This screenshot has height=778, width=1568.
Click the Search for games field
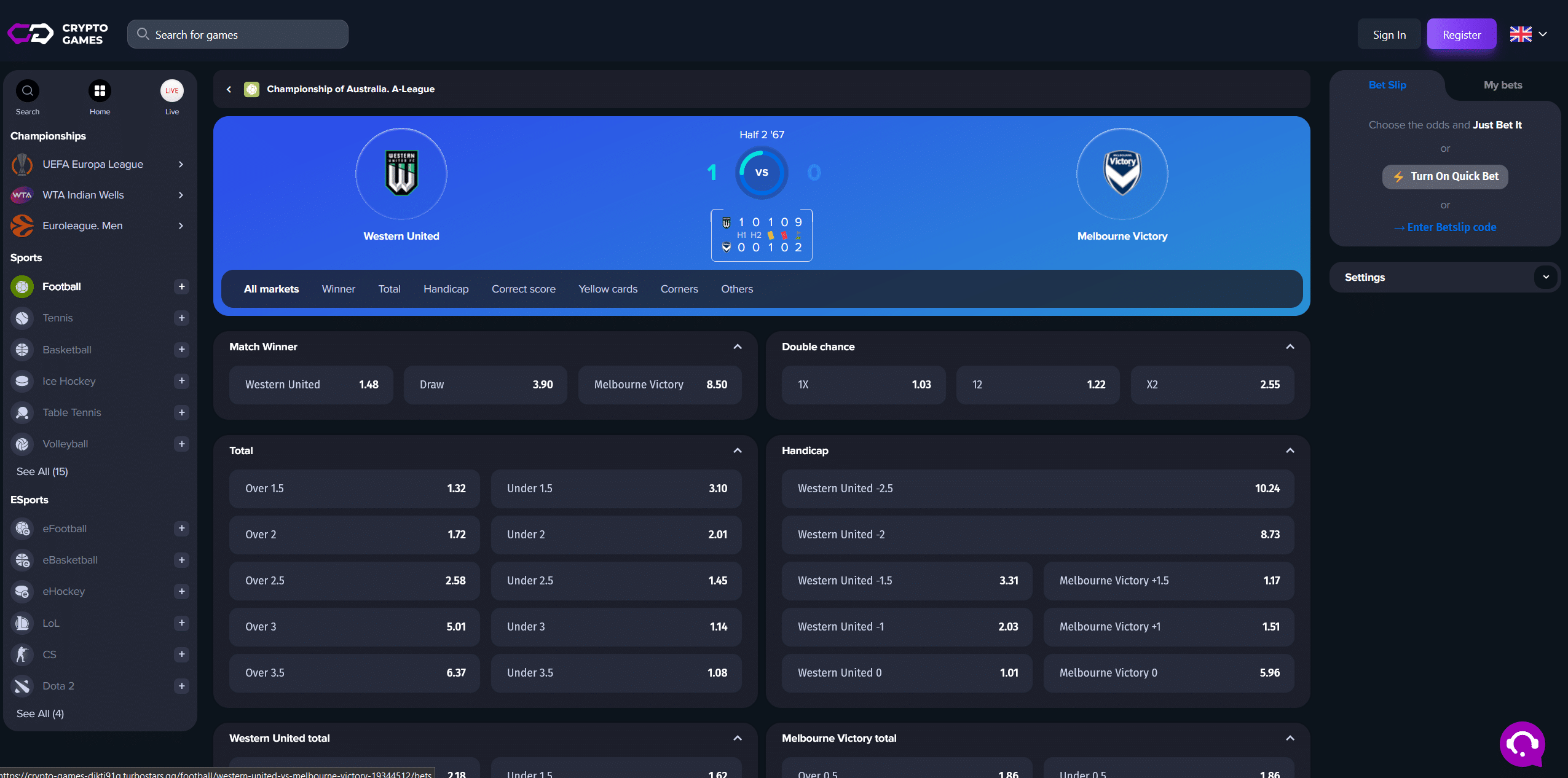(x=238, y=34)
